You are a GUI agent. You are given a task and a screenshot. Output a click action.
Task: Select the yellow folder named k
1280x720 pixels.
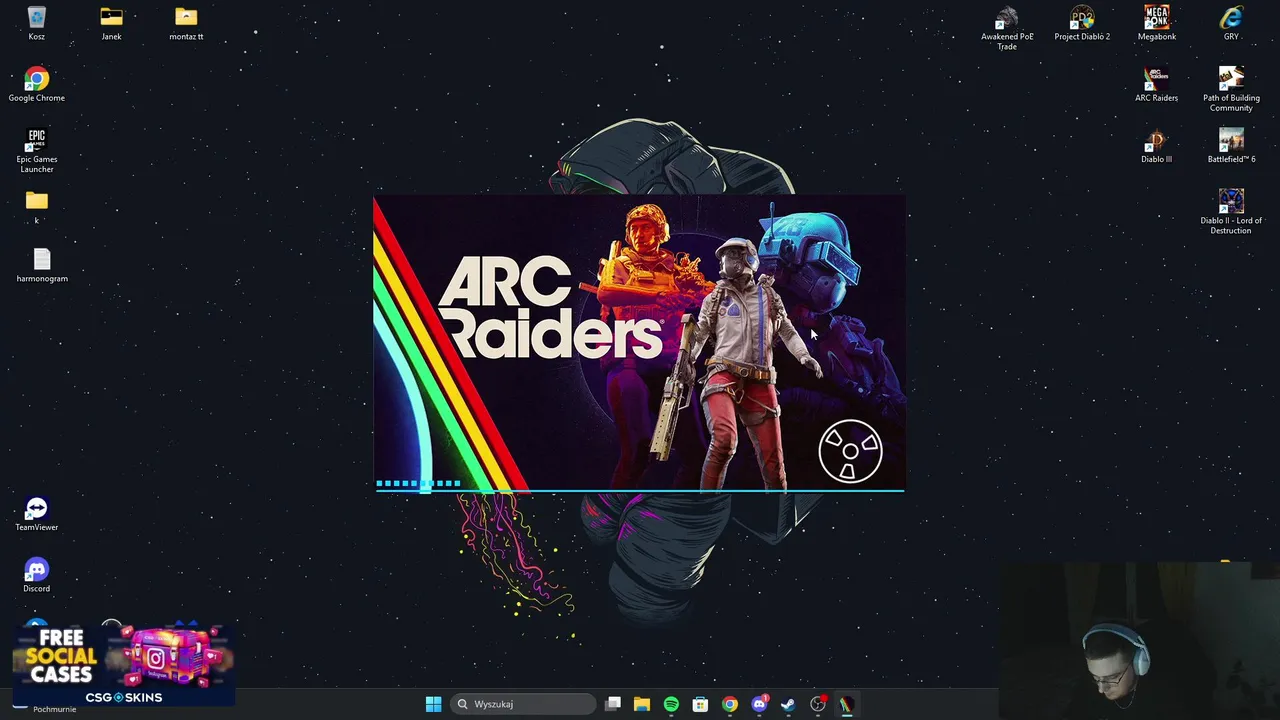36,207
